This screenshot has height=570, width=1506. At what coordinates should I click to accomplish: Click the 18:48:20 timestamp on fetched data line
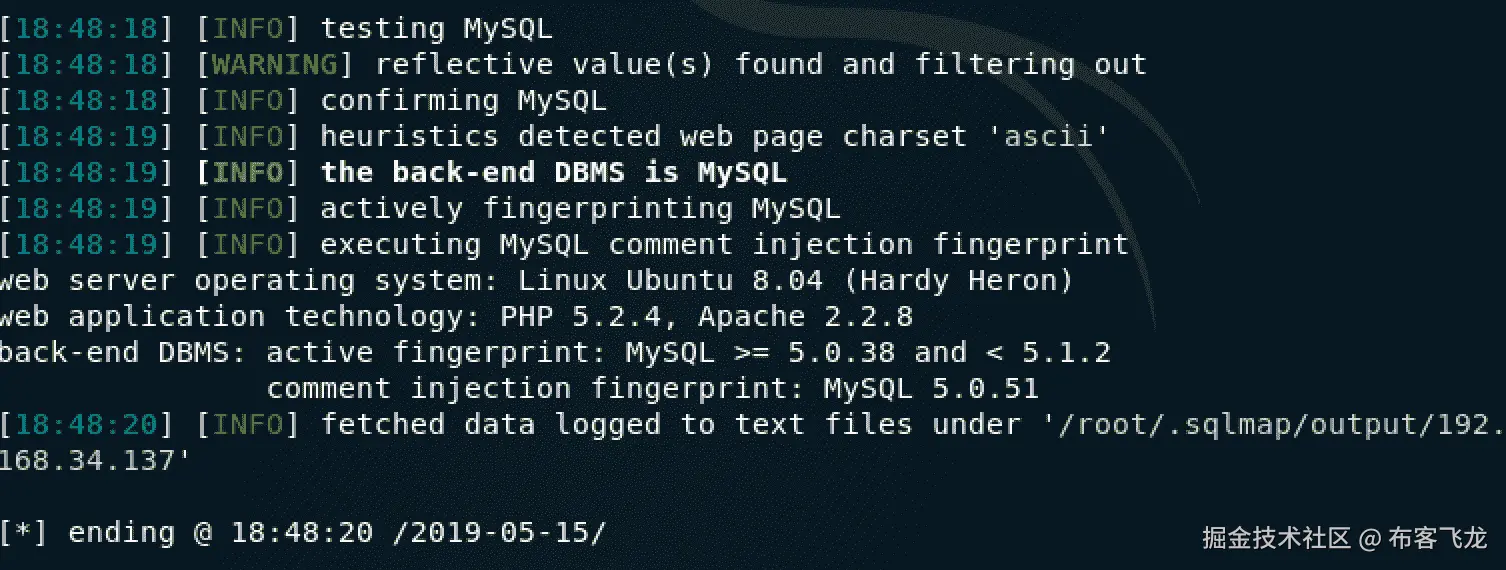[x=87, y=425]
